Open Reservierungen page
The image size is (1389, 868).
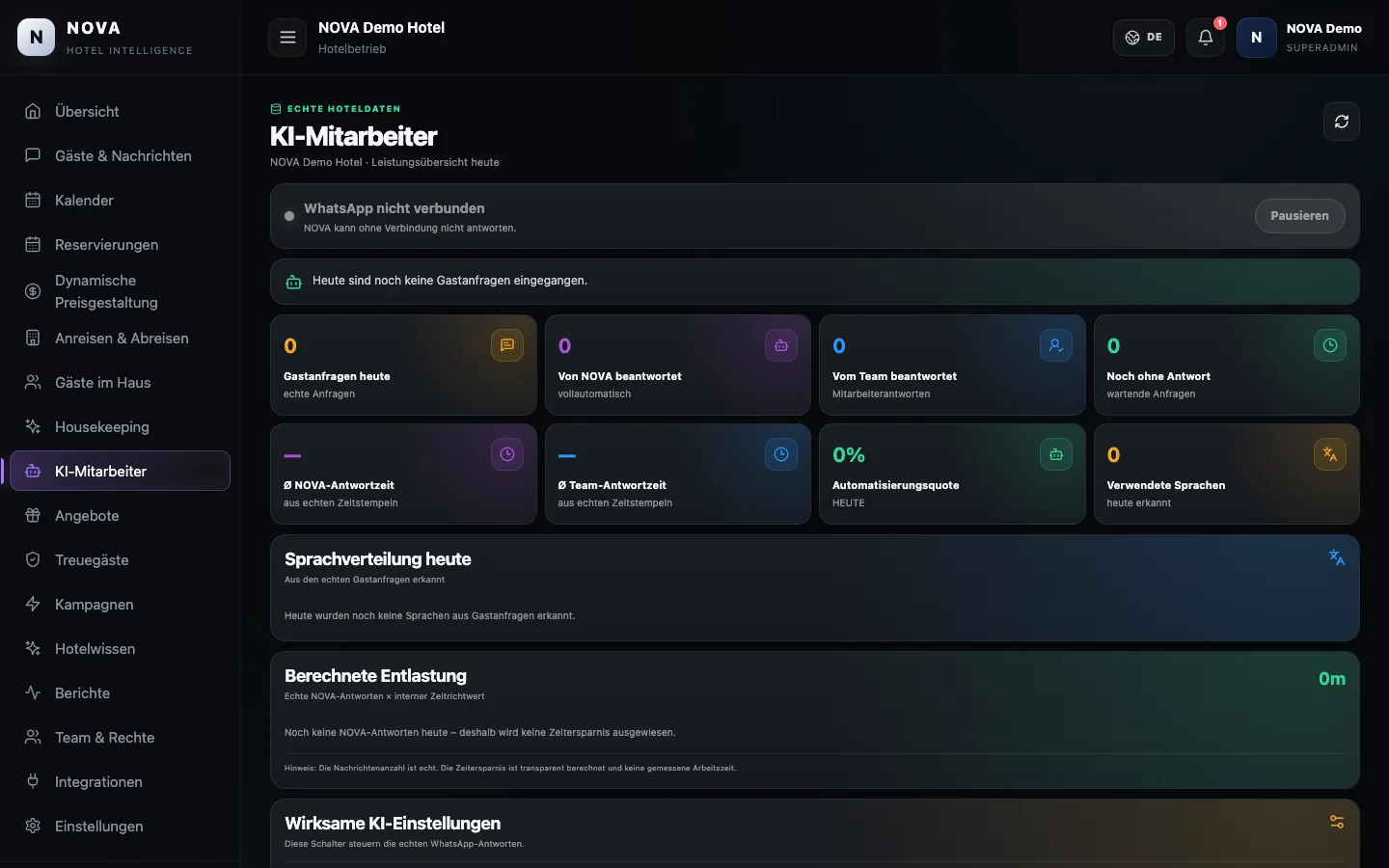click(x=120, y=245)
